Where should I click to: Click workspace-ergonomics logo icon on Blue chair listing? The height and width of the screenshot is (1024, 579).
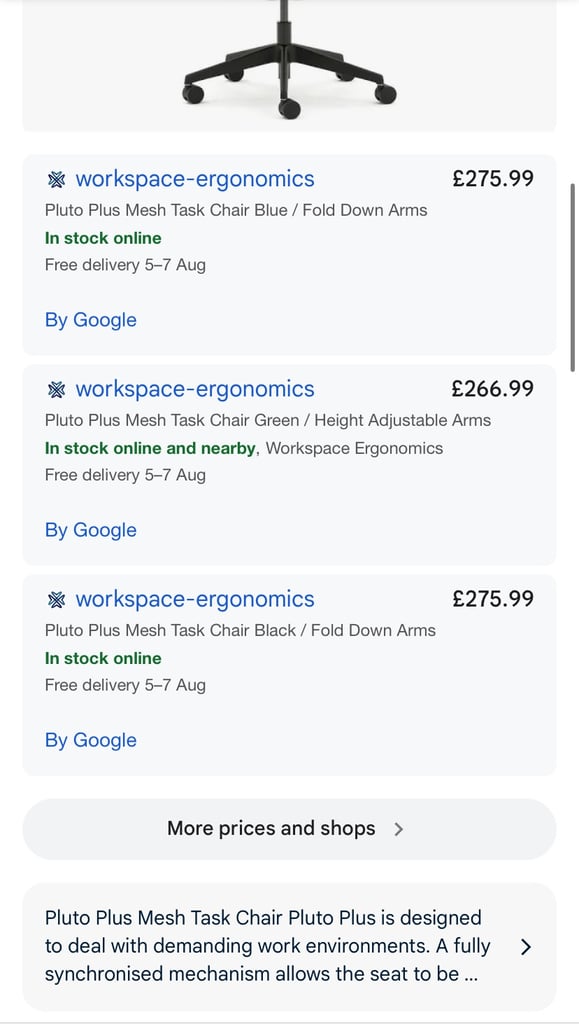click(x=57, y=179)
